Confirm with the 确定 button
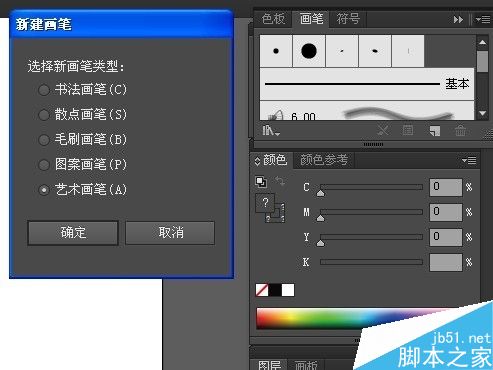This screenshot has width=493, height=370. click(73, 233)
